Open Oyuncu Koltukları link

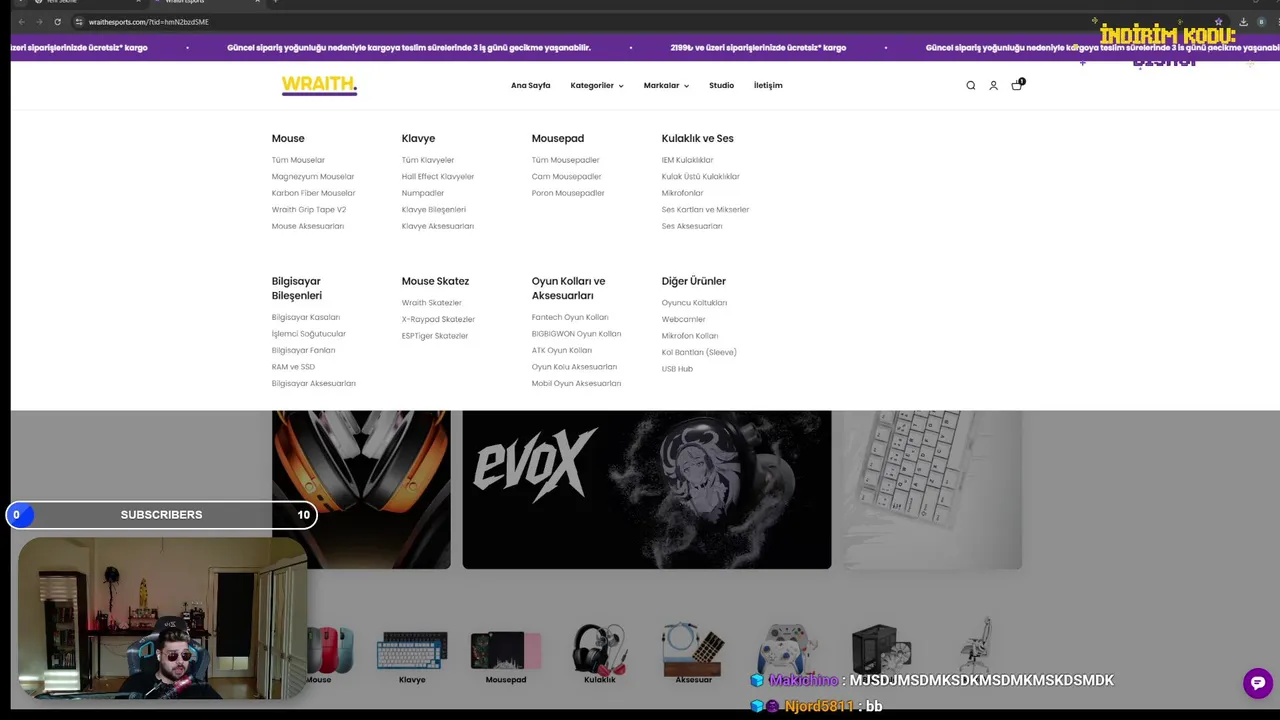(694, 303)
